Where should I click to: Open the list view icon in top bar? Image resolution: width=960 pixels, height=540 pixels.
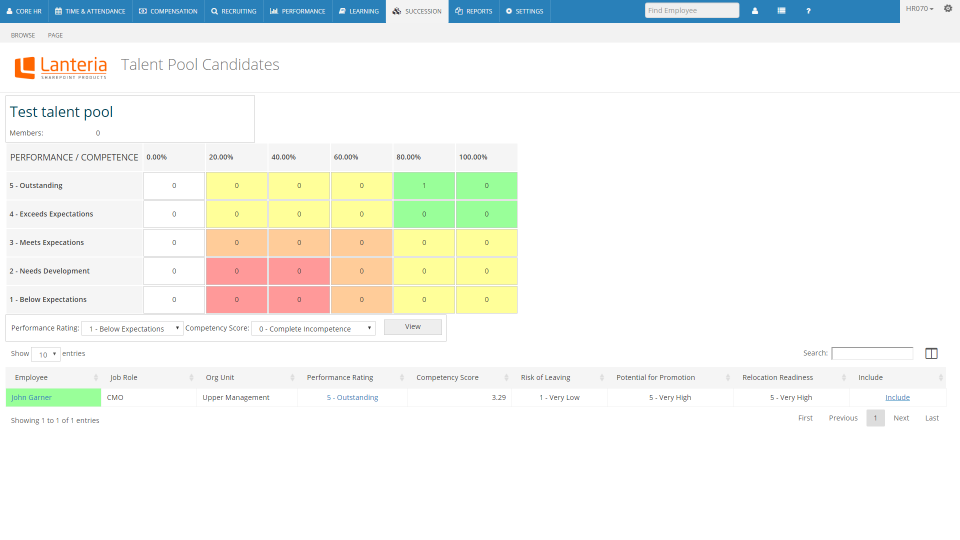pos(781,11)
